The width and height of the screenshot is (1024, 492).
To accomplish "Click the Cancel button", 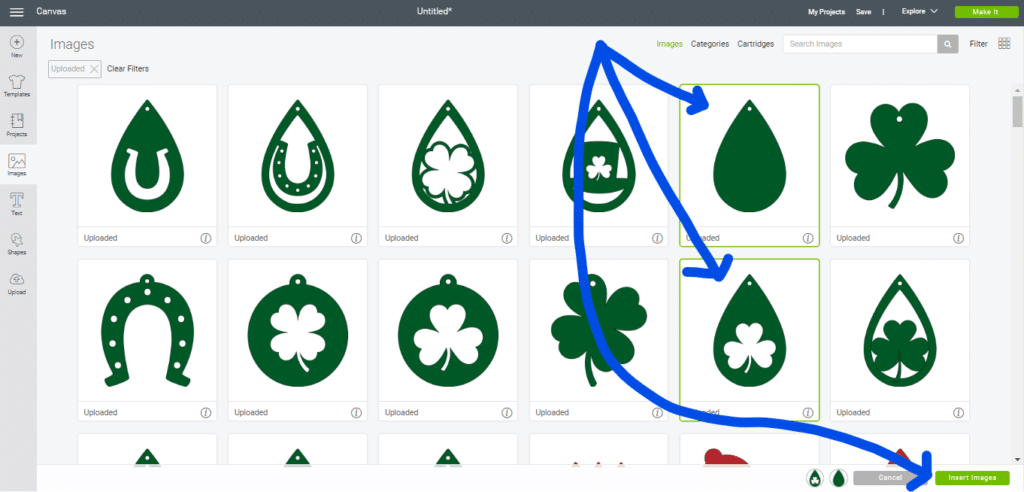I will click(890, 478).
